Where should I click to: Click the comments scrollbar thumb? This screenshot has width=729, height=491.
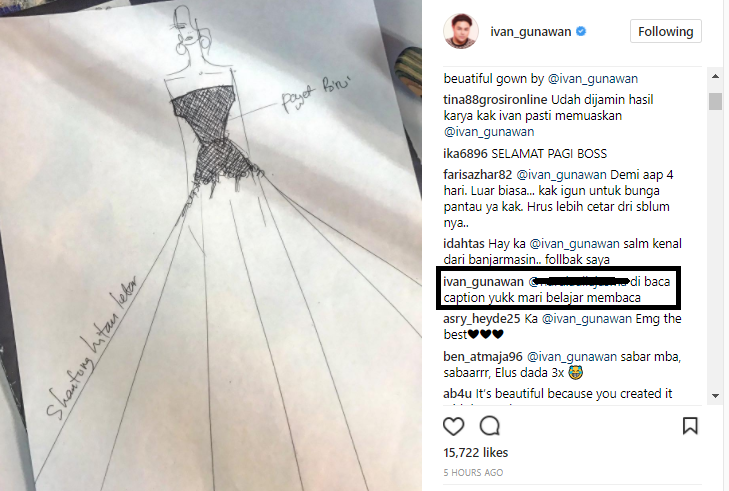pyautogui.click(x=716, y=101)
